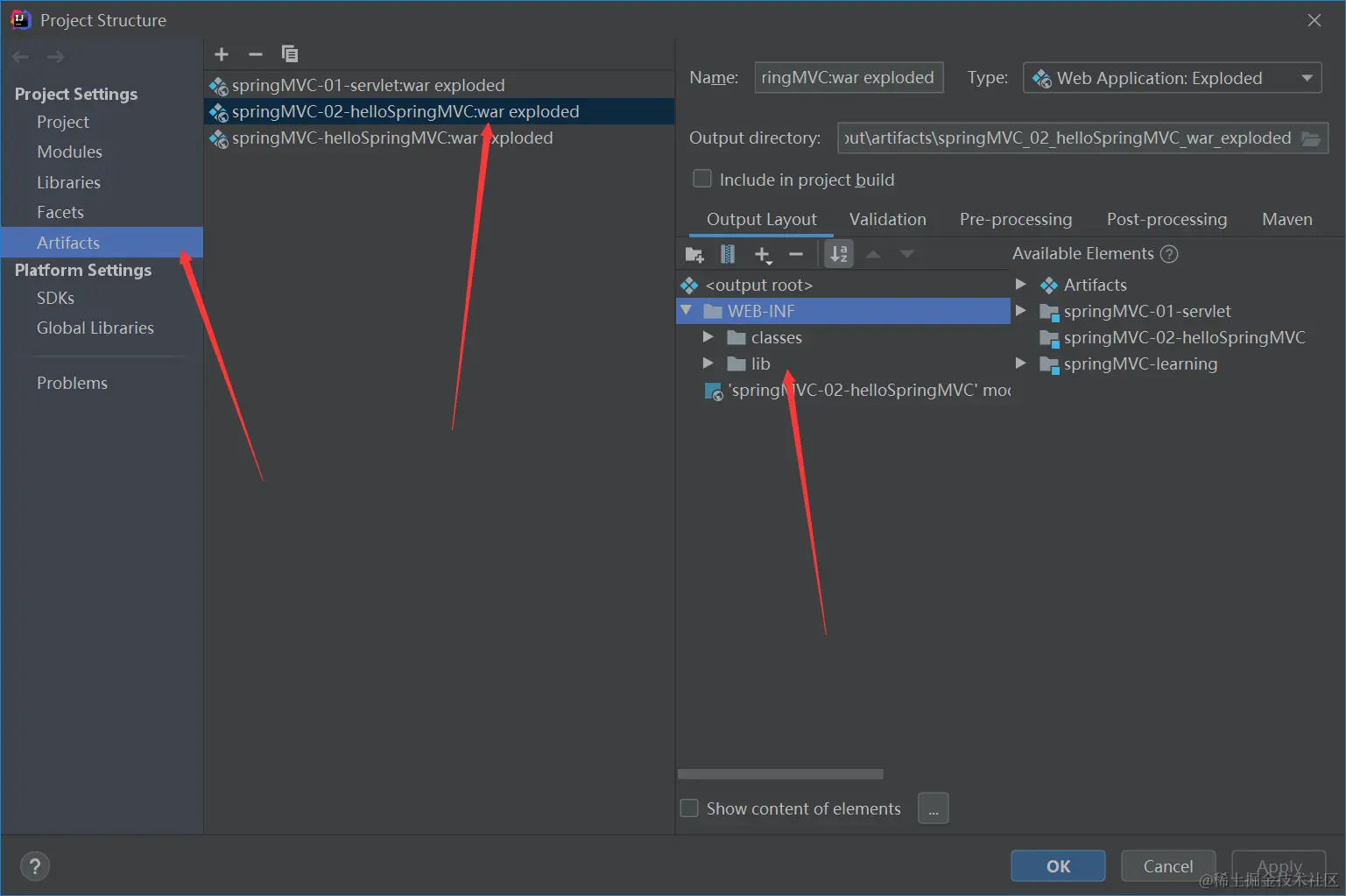The width and height of the screenshot is (1346, 896).
Task: Click the ellipsis button beside Show content
Action: tap(934, 808)
